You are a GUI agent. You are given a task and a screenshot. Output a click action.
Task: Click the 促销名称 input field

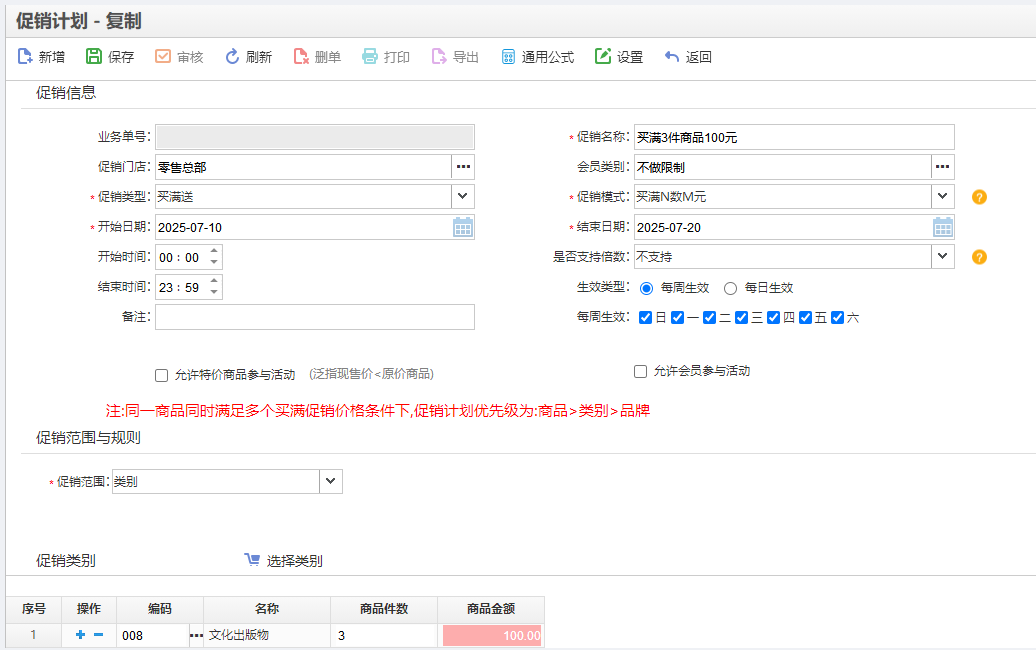coord(794,137)
